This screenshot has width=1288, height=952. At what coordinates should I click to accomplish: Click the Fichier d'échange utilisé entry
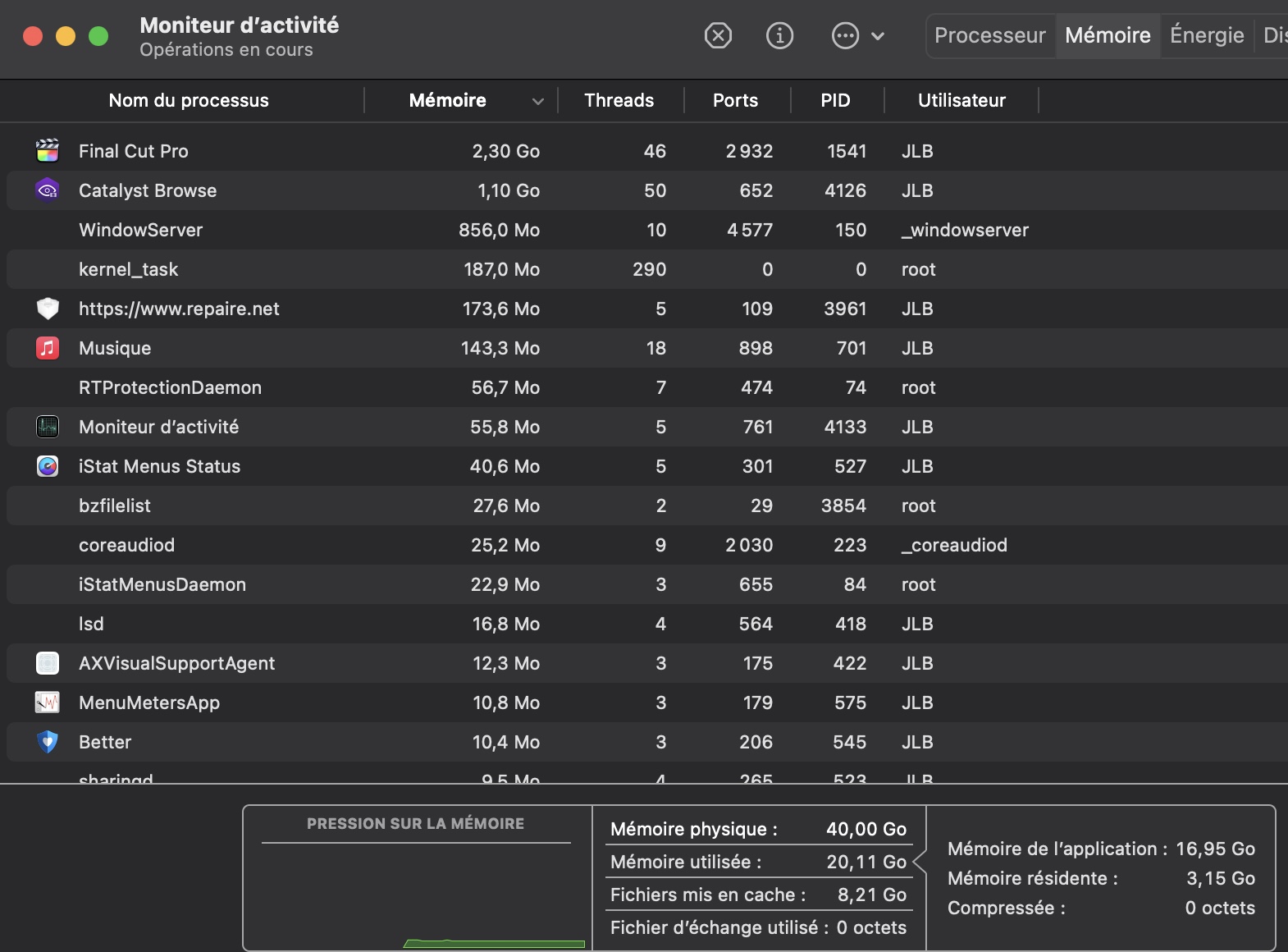[758, 927]
